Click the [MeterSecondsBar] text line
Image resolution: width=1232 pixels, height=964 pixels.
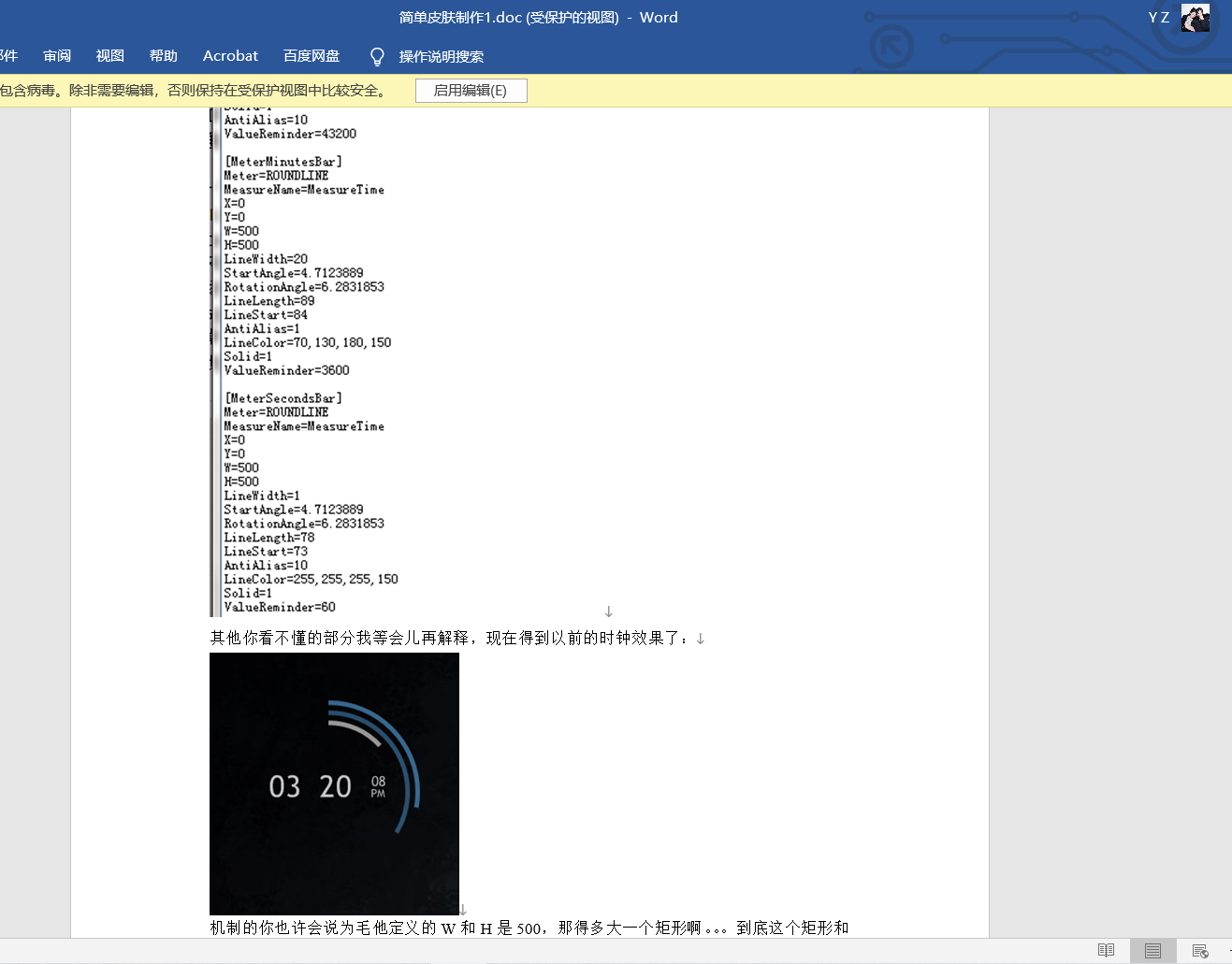point(283,398)
